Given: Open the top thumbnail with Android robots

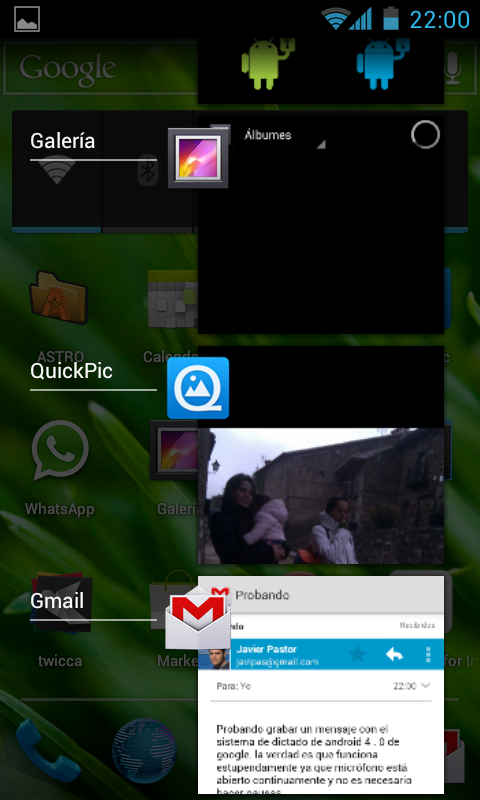Looking at the screenshot, I should click(321, 71).
